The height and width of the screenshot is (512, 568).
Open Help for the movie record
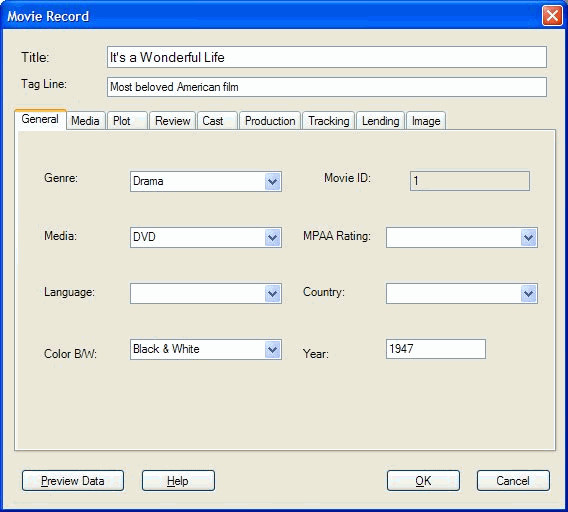click(x=178, y=481)
